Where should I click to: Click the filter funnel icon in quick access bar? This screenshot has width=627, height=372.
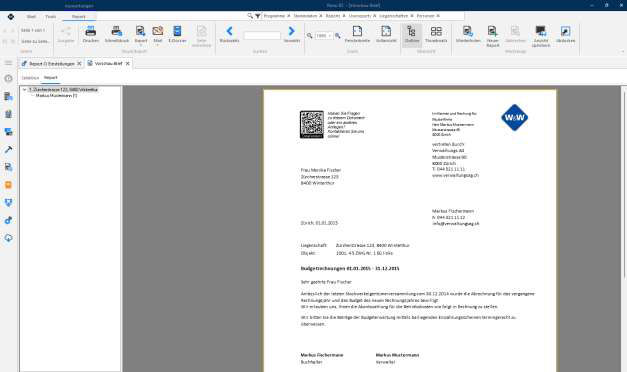click(x=258, y=16)
